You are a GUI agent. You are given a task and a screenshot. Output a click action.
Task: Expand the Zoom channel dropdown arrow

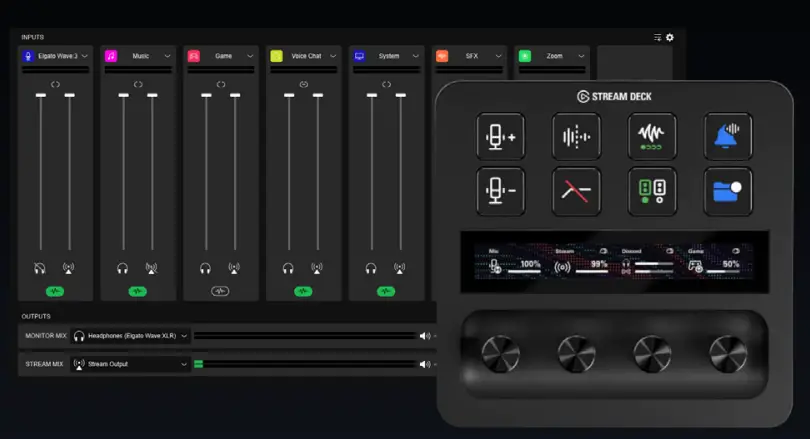pyautogui.click(x=581, y=56)
